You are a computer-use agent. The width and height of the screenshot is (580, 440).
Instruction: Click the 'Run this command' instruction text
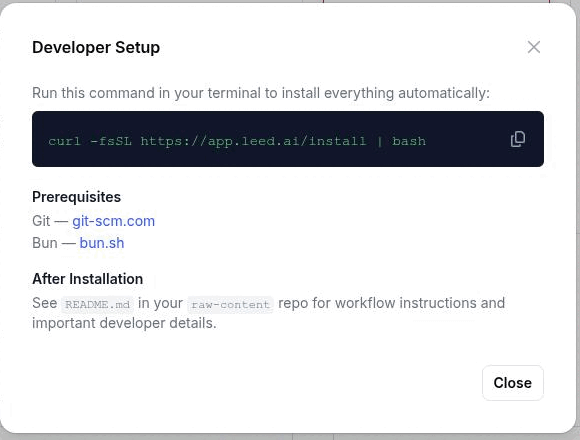261,93
